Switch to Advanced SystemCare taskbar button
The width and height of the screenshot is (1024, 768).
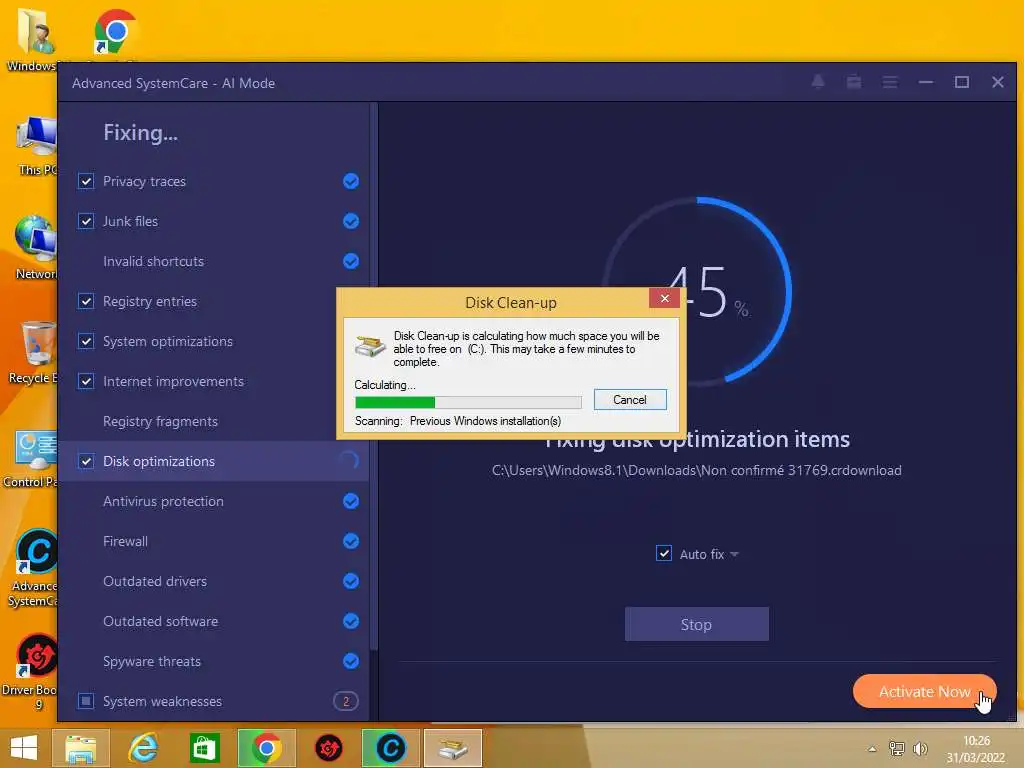click(391, 748)
